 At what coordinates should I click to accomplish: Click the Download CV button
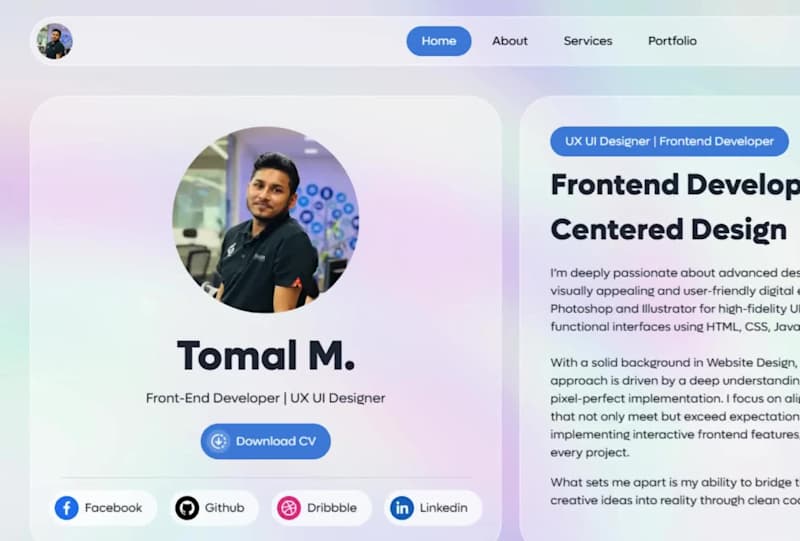pos(265,441)
